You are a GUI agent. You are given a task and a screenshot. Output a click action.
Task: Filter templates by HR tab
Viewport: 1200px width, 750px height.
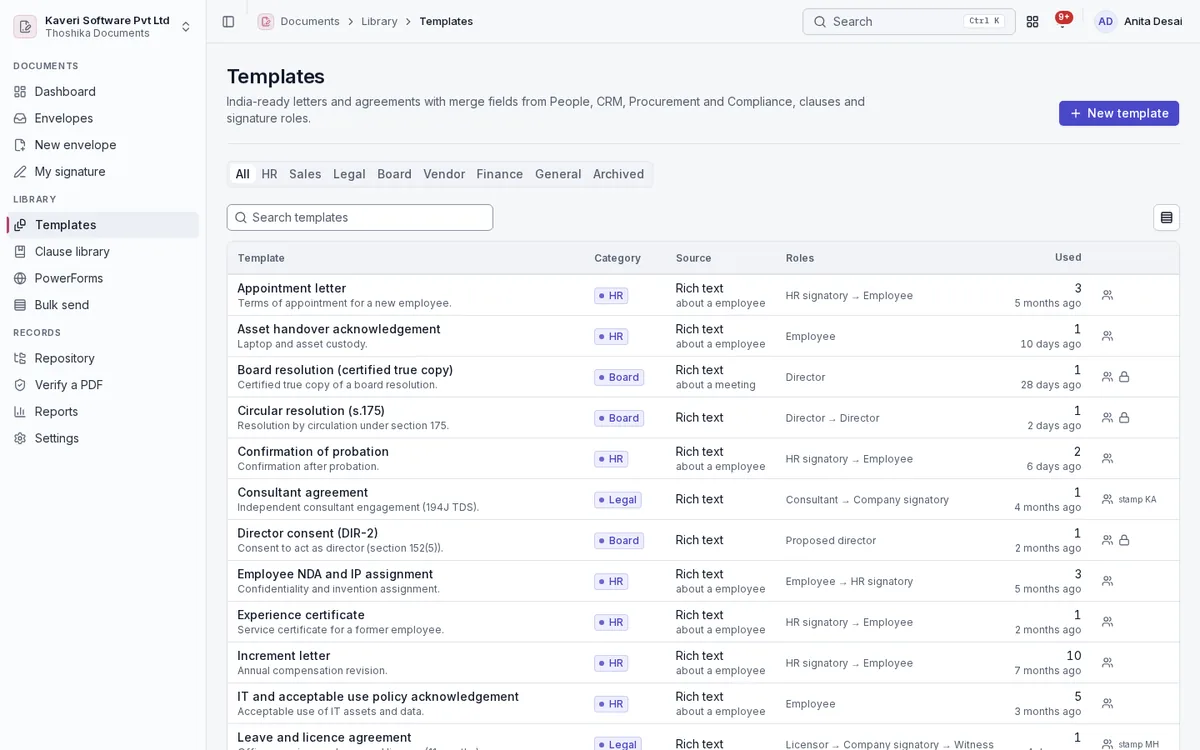[x=270, y=174]
